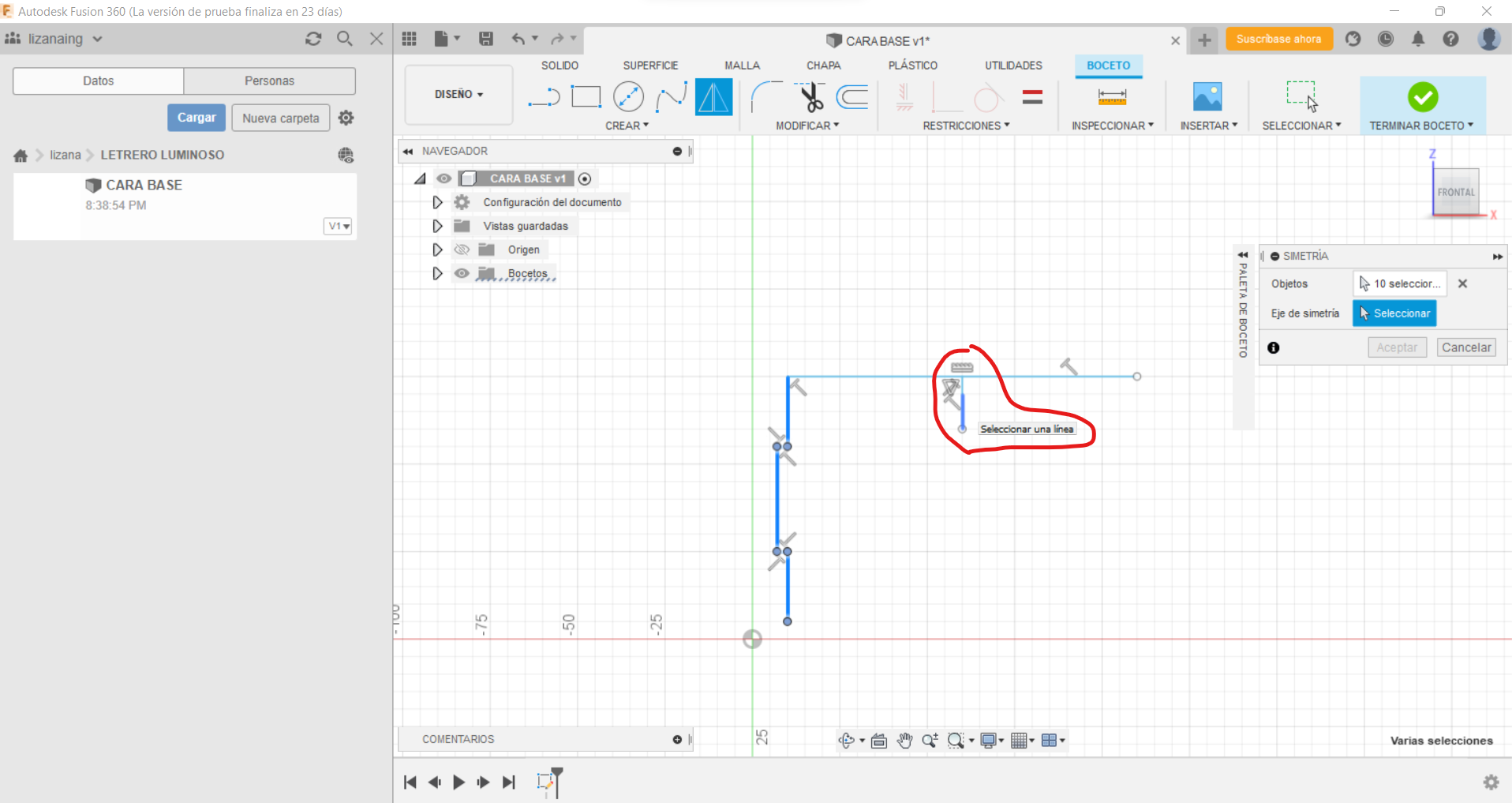Open the CREAR dropdown menu
Image resolution: width=1512 pixels, height=803 pixels.
[x=627, y=126]
